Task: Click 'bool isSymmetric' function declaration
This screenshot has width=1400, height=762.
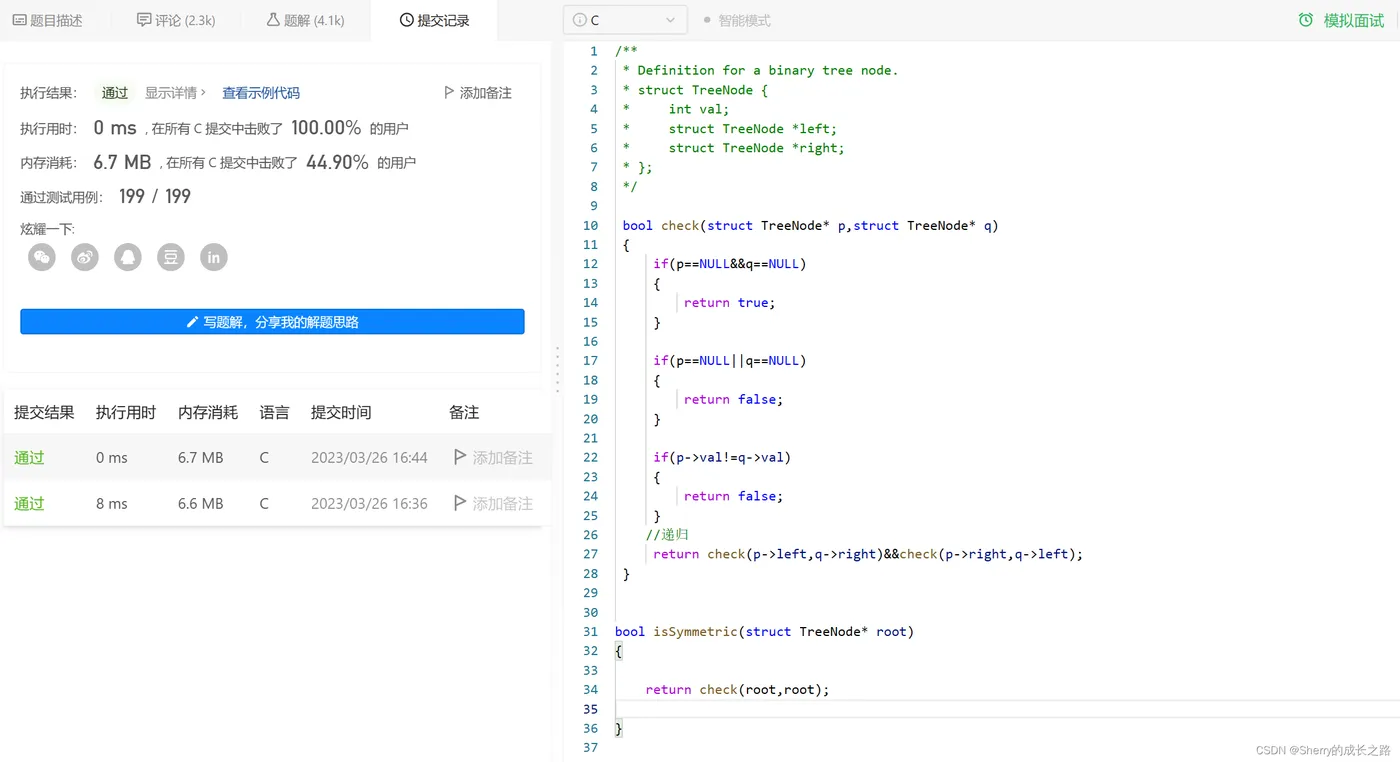Action: tap(764, 631)
